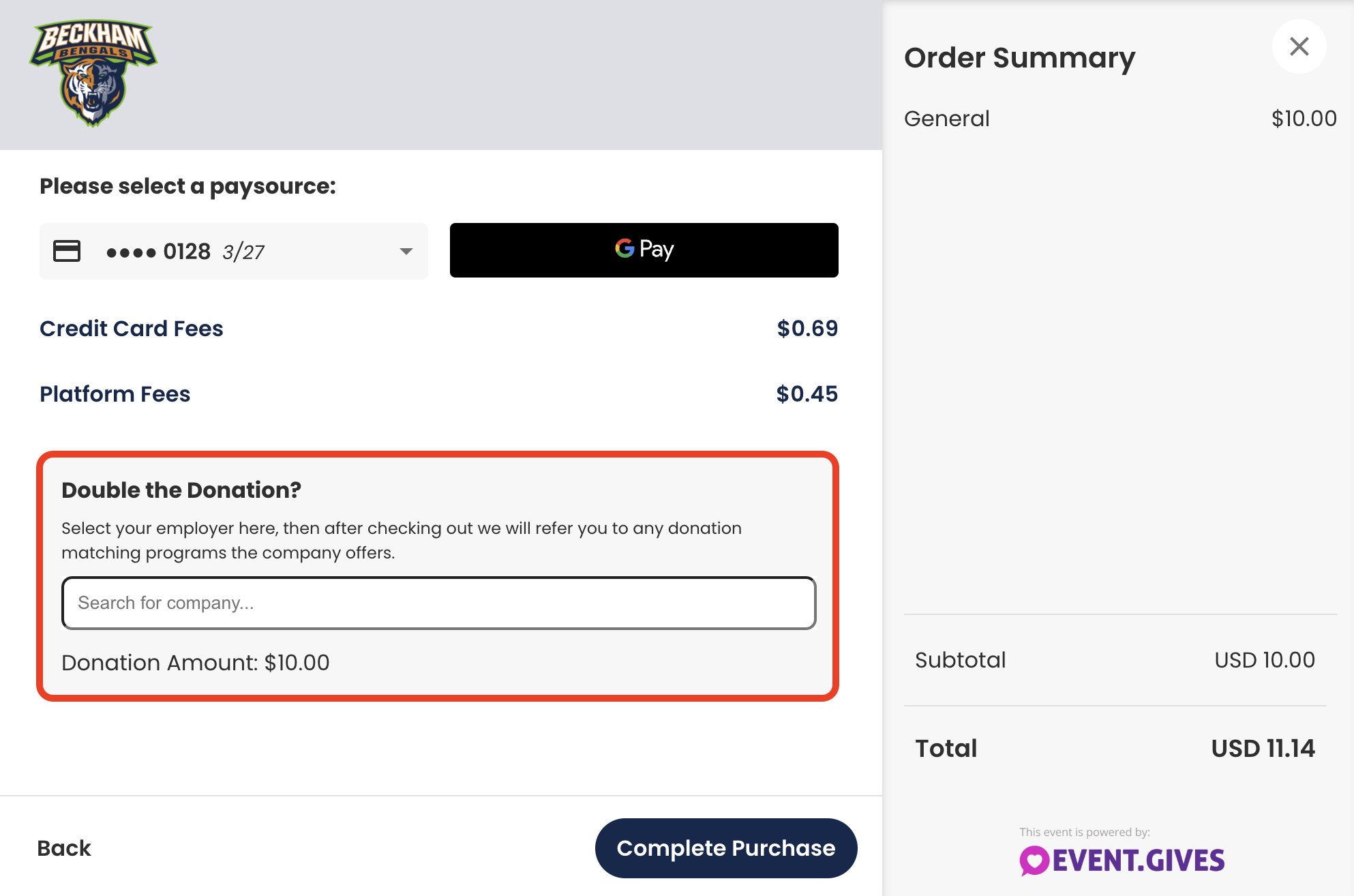This screenshot has width=1354, height=896.
Task: Expand the paysource dropdown arrow
Action: pyautogui.click(x=406, y=252)
